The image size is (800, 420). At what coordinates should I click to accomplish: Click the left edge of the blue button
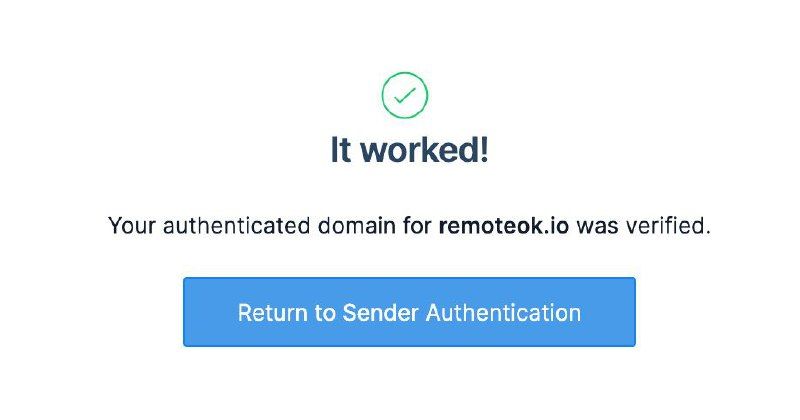coord(190,312)
